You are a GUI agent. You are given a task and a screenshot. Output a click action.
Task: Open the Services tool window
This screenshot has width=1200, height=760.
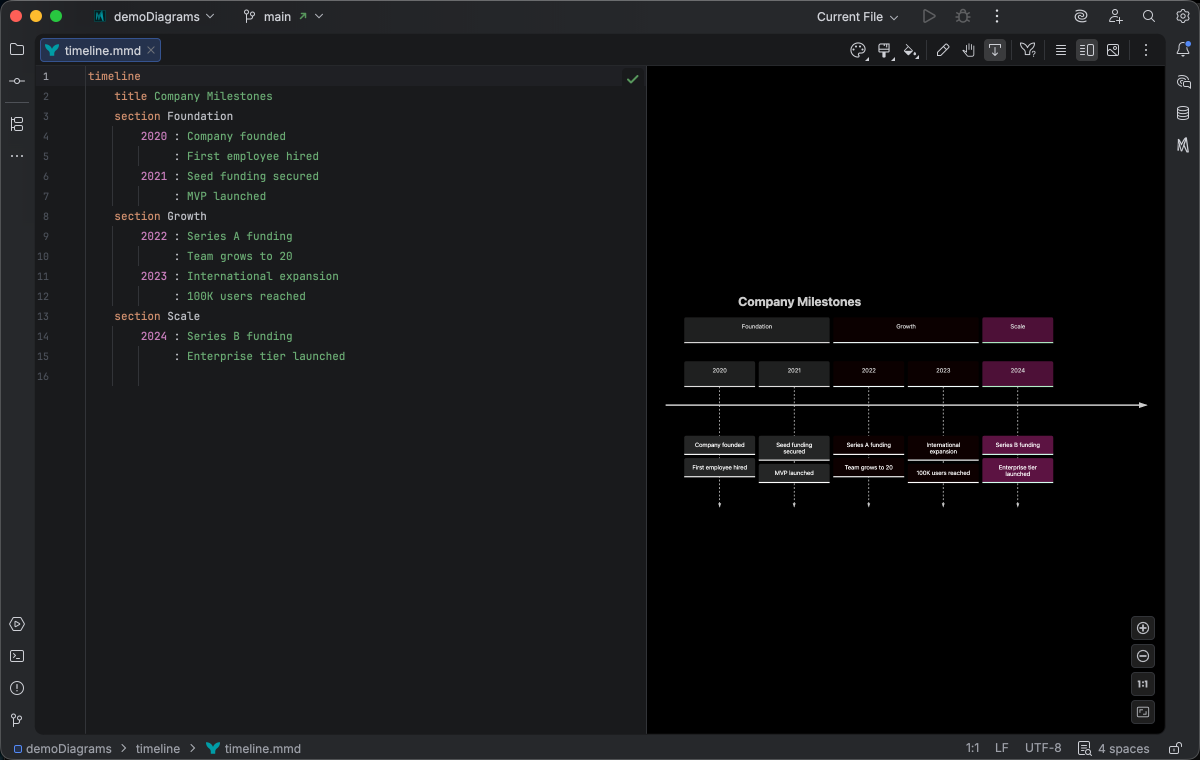point(17,624)
